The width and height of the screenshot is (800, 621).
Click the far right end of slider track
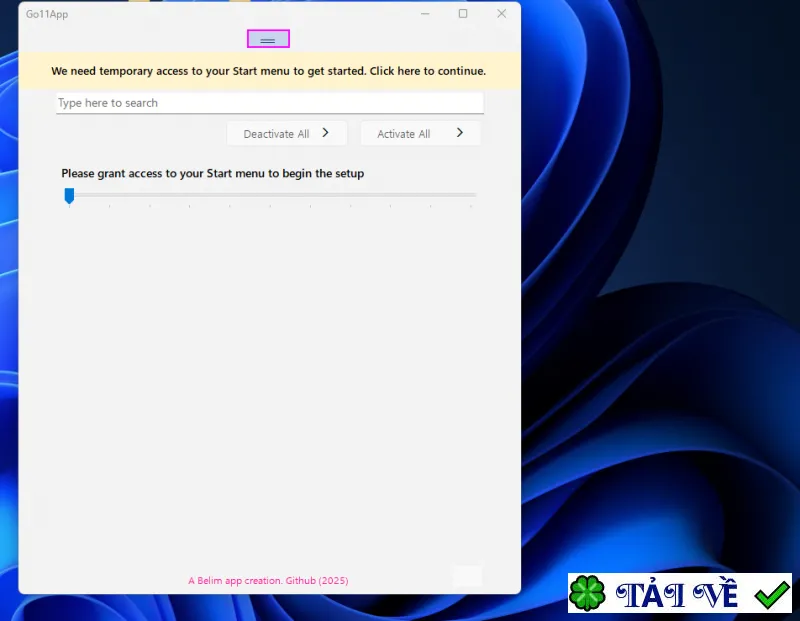(472, 195)
